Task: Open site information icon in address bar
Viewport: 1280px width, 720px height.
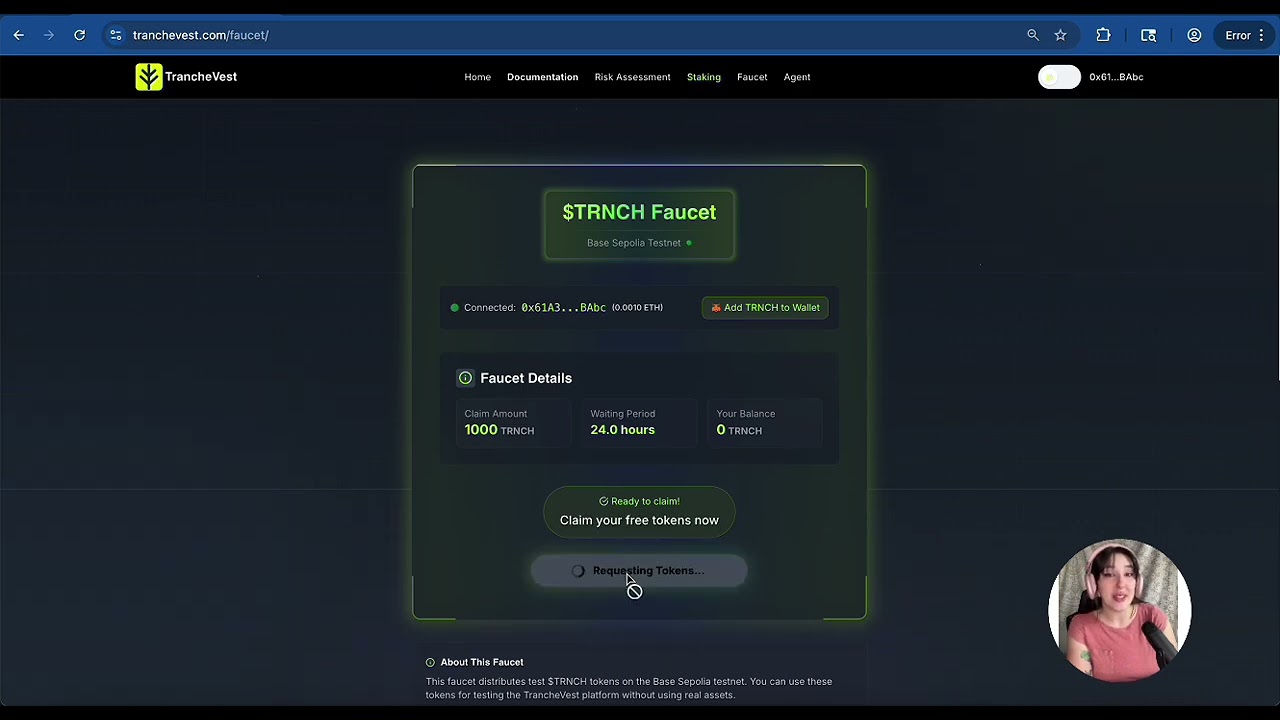Action: coord(115,35)
